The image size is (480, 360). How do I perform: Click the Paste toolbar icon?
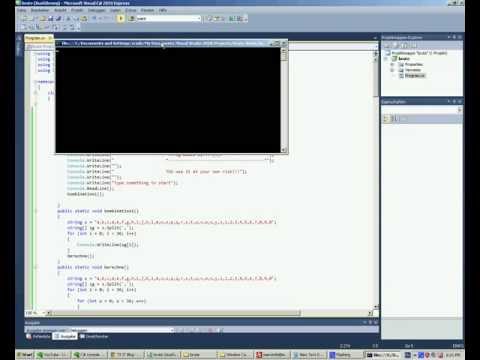84,19
